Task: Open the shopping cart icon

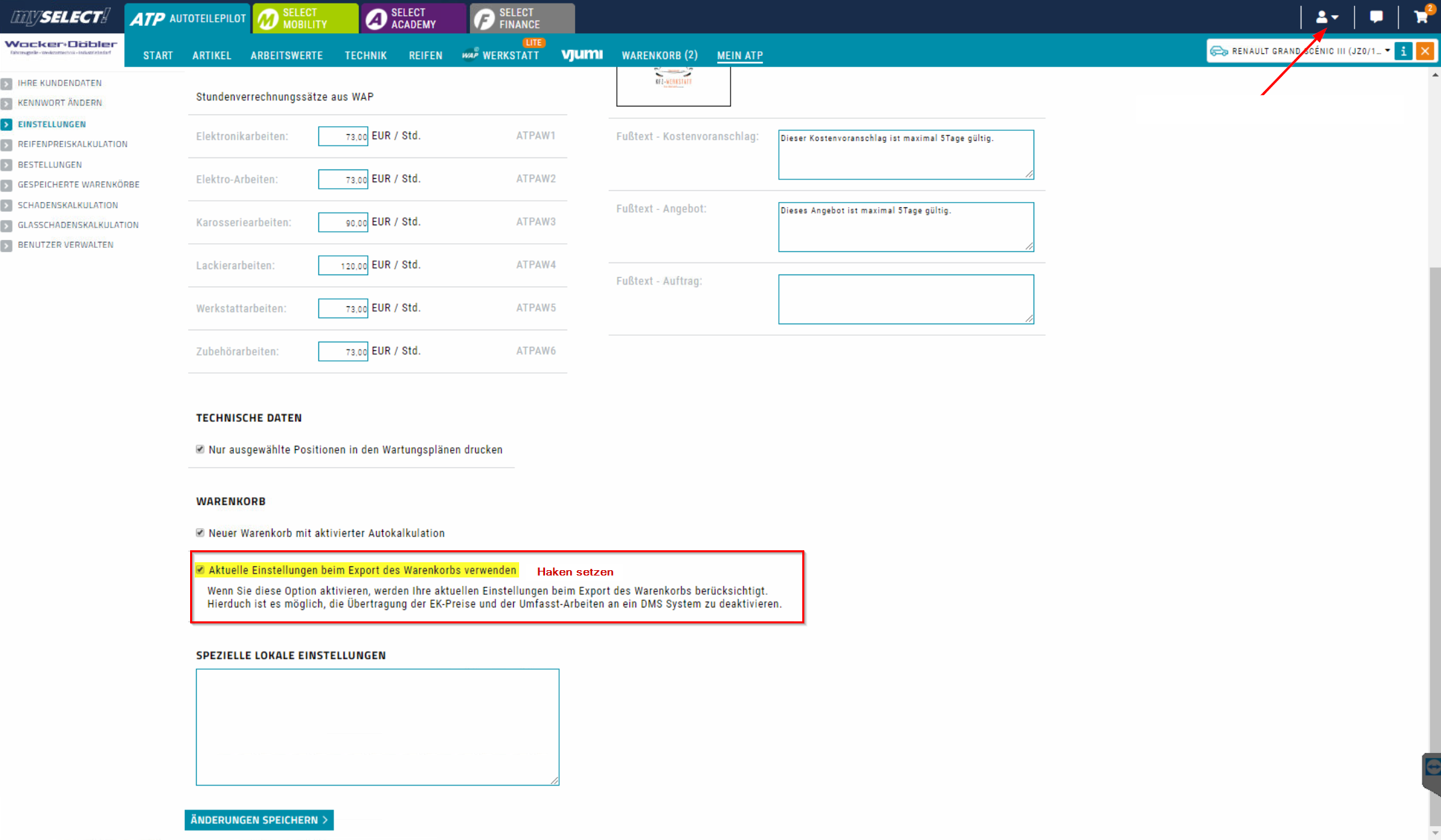Action: tap(1421, 16)
